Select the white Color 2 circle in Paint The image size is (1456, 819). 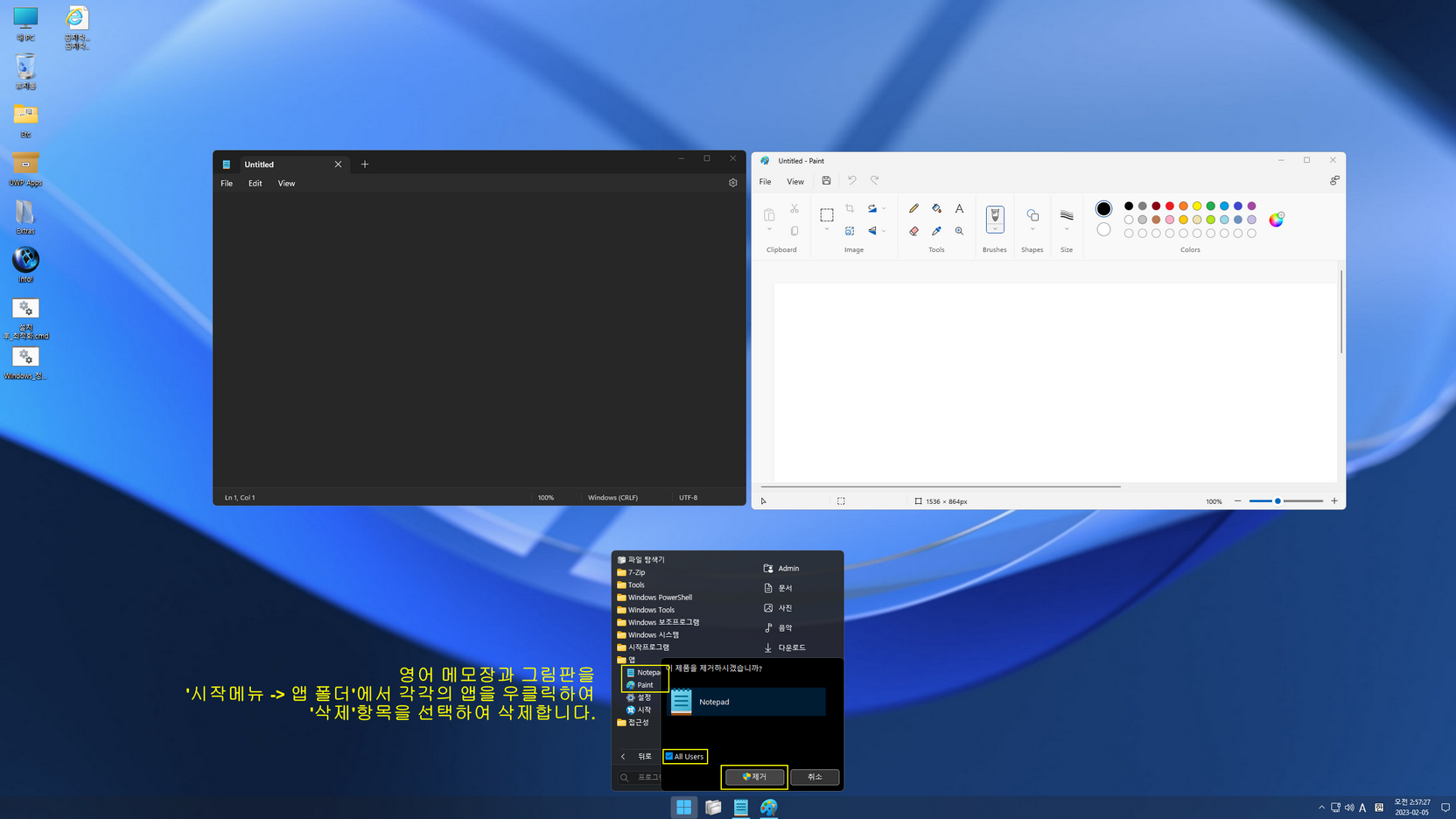tap(1103, 229)
